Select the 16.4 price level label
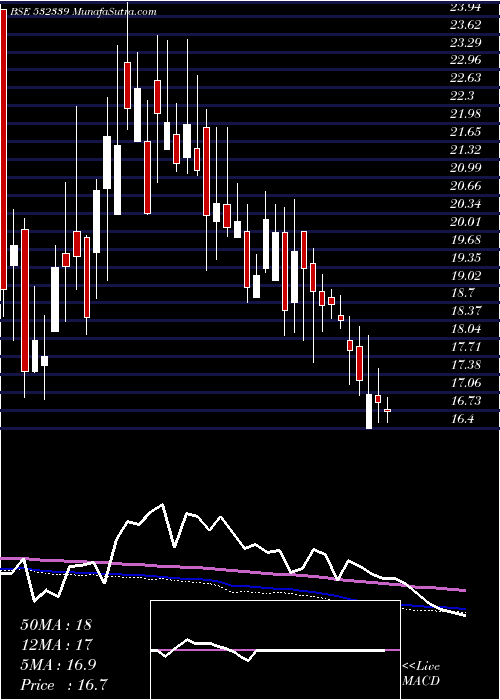This screenshot has height=700, width=500. [462, 419]
